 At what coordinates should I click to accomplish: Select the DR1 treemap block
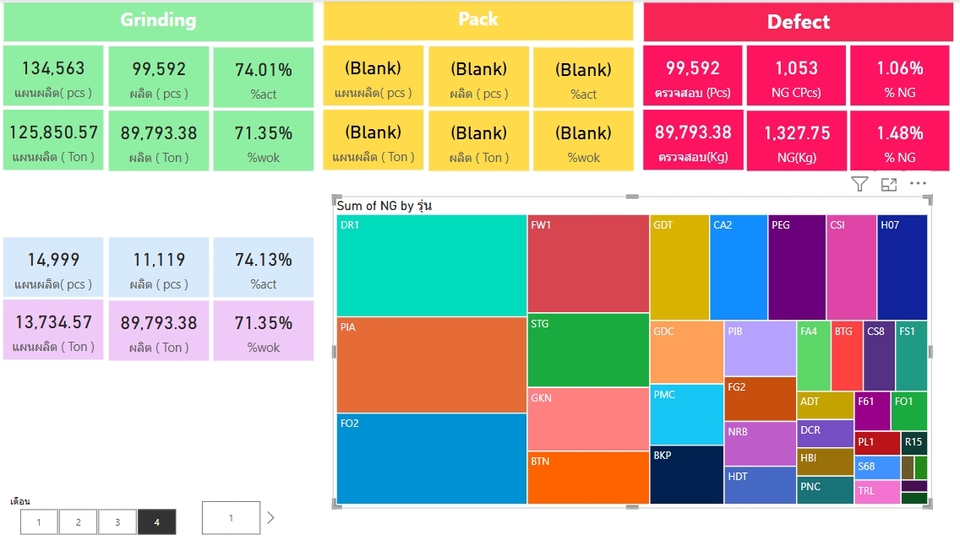(x=432, y=265)
